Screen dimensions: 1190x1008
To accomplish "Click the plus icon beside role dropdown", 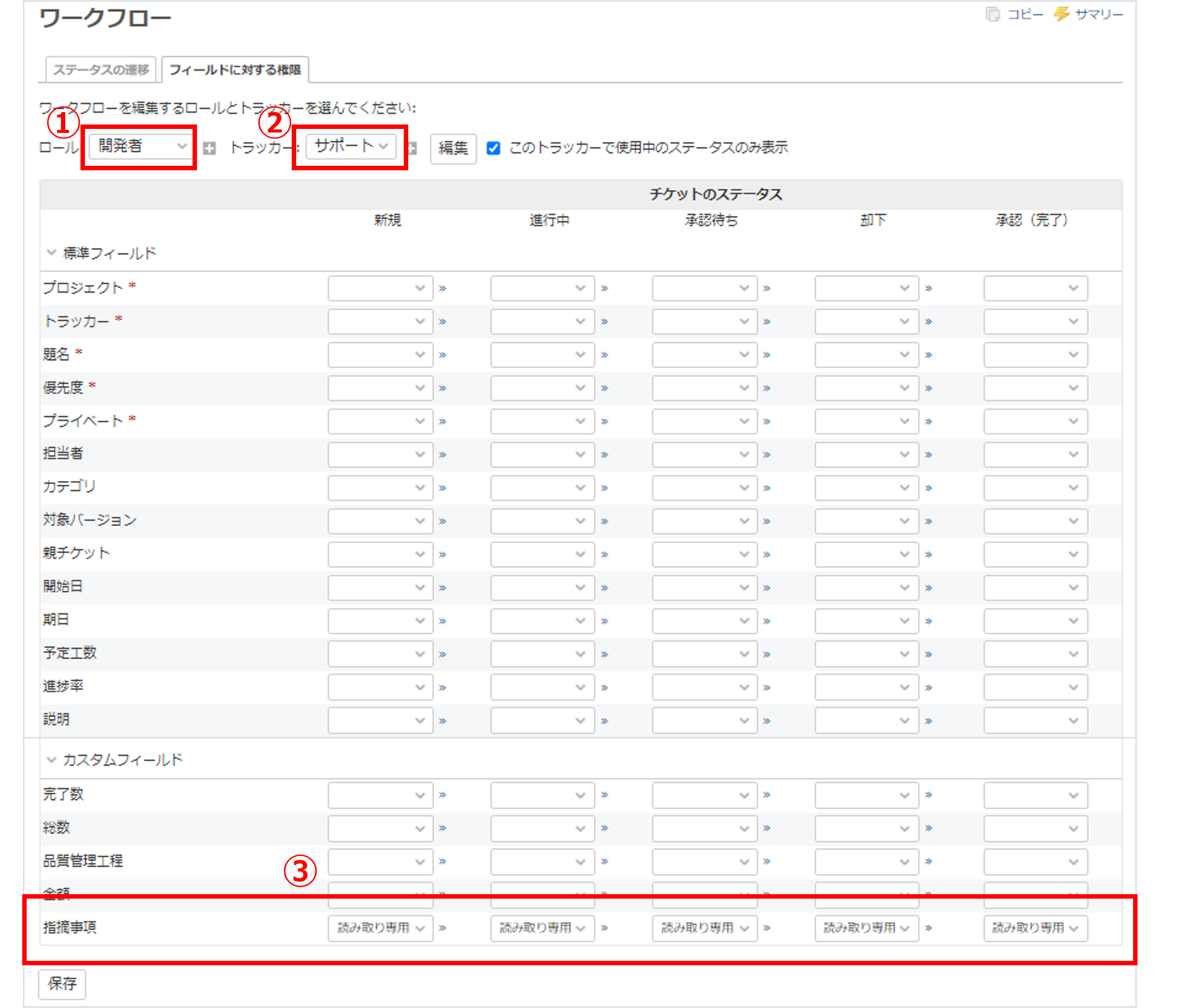I will (210, 149).
